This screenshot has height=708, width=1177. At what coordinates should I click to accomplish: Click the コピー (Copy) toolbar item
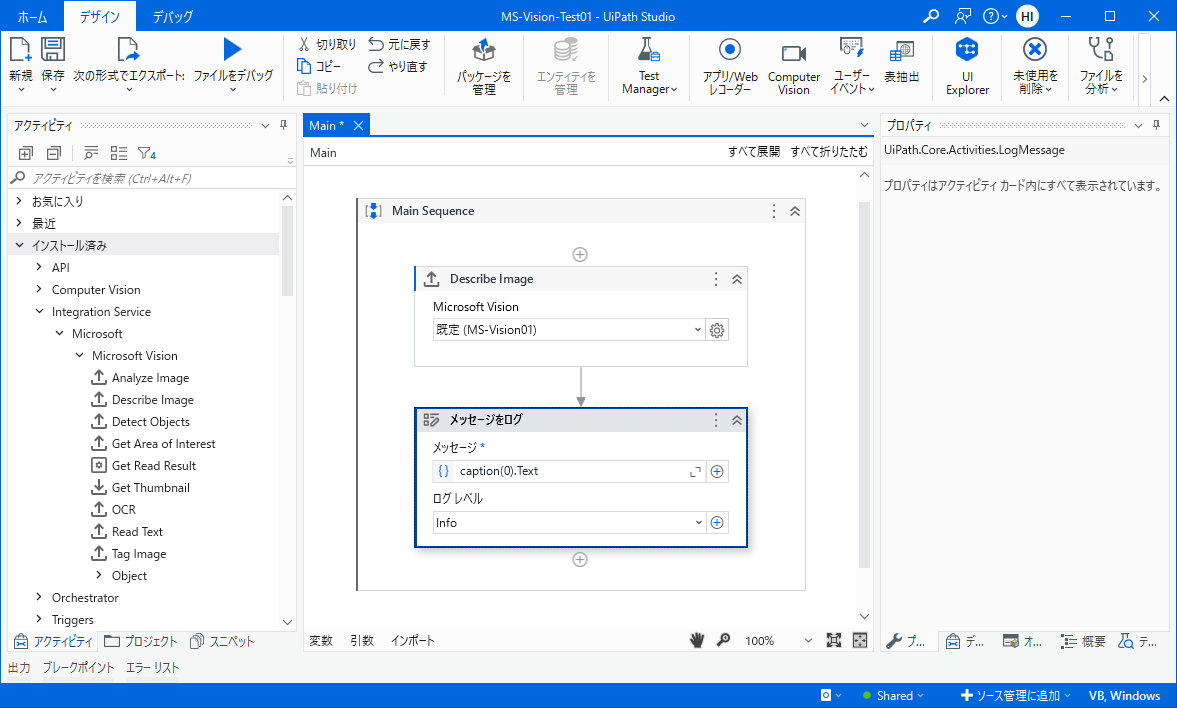click(320, 66)
